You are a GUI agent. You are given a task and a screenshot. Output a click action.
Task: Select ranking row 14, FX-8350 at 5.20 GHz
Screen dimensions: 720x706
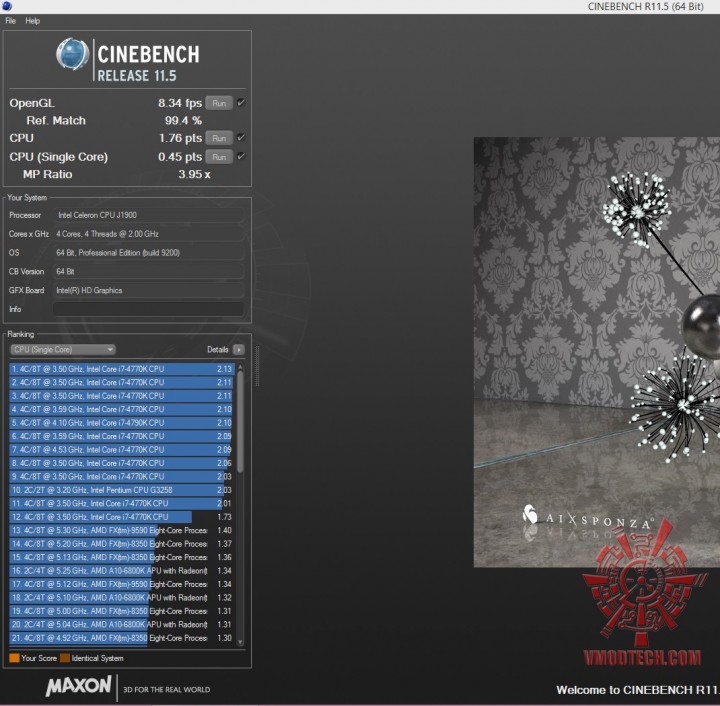point(122,544)
